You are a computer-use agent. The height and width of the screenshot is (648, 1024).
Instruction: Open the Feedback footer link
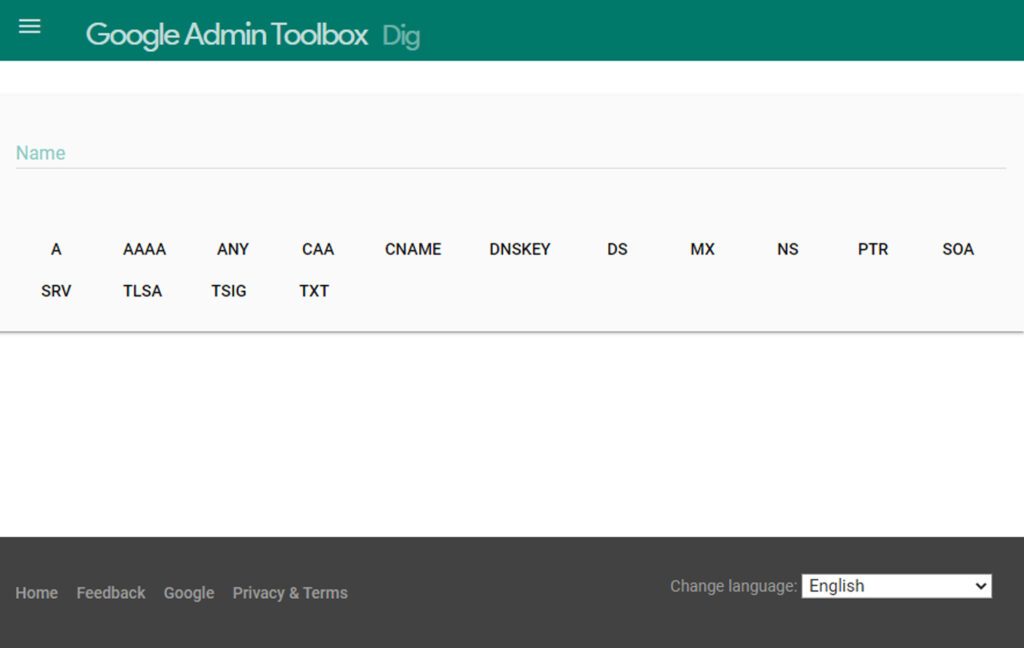tap(111, 592)
